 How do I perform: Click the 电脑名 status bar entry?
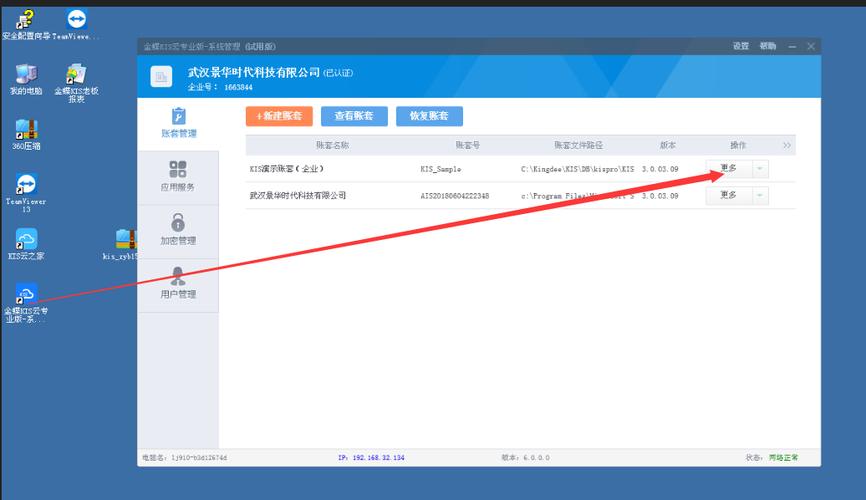(x=184, y=457)
